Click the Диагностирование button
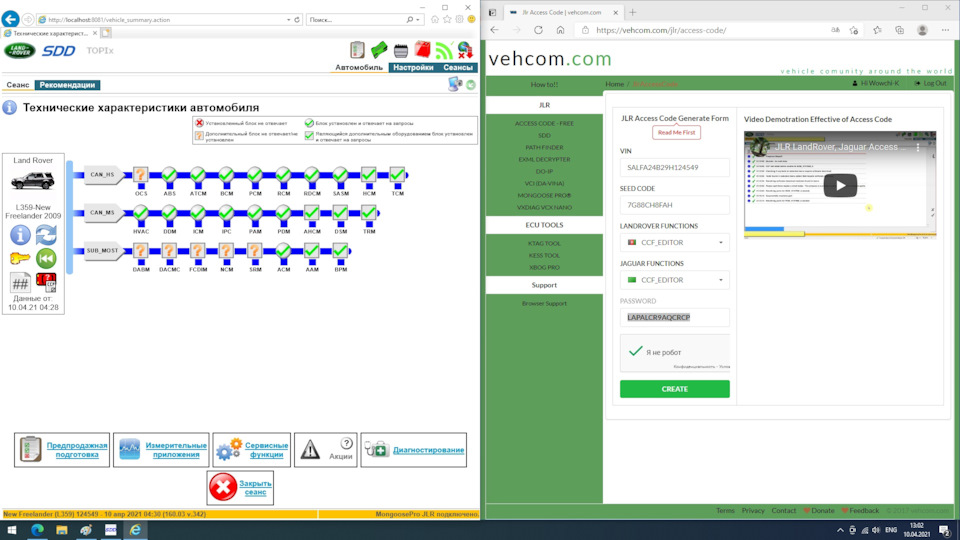The width and height of the screenshot is (960, 540). click(x=413, y=450)
